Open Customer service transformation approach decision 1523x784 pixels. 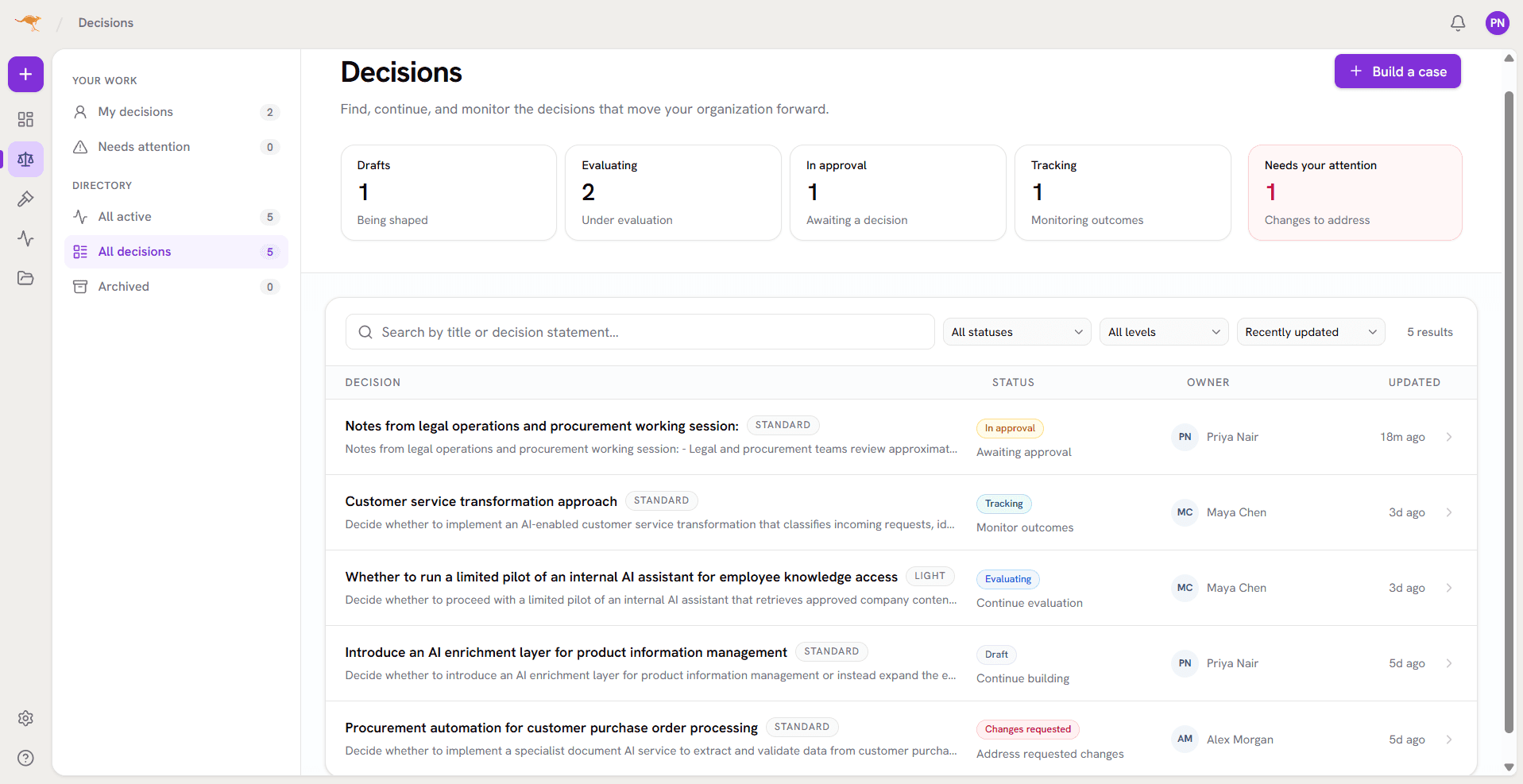click(x=481, y=502)
